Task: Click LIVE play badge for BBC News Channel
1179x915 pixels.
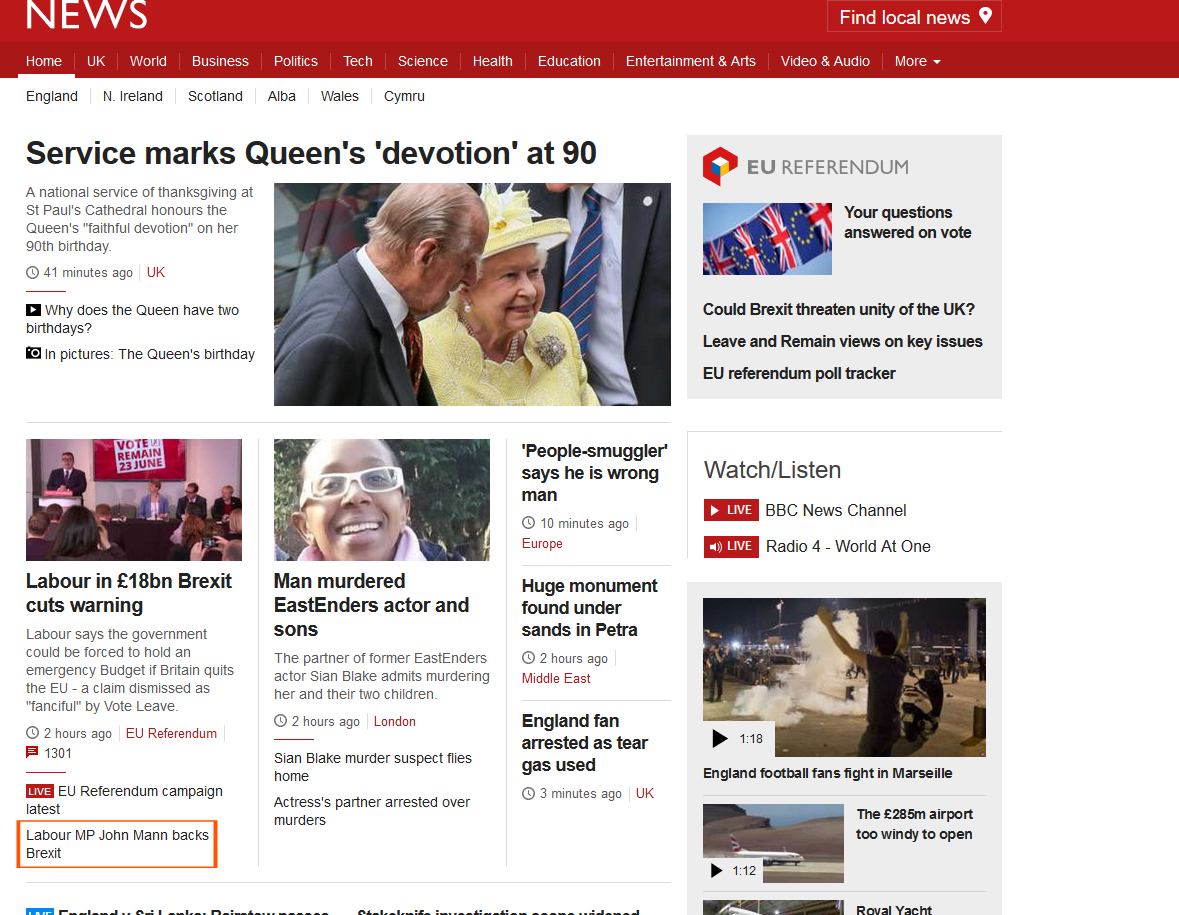Action: tap(731, 510)
